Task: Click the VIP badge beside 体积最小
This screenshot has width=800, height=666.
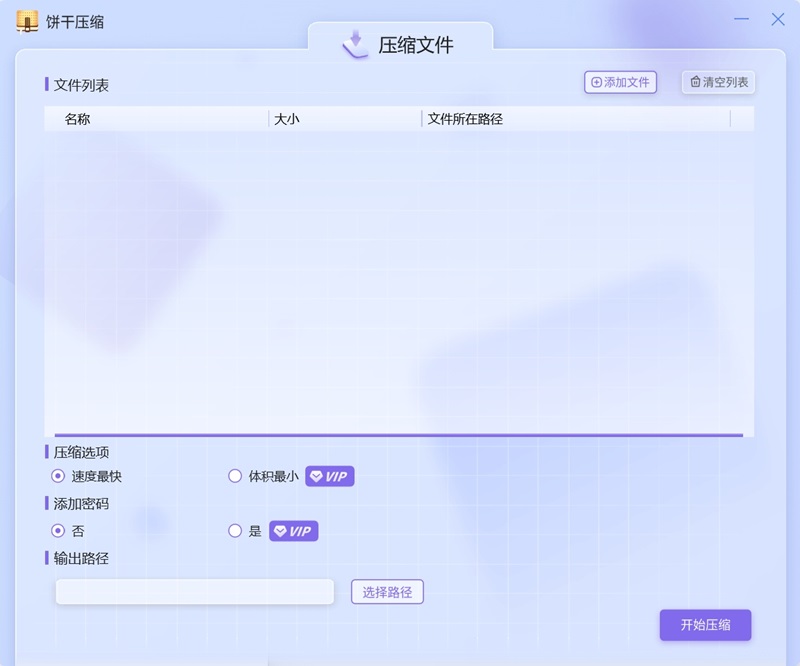Action: pyautogui.click(x=330, y=476)
